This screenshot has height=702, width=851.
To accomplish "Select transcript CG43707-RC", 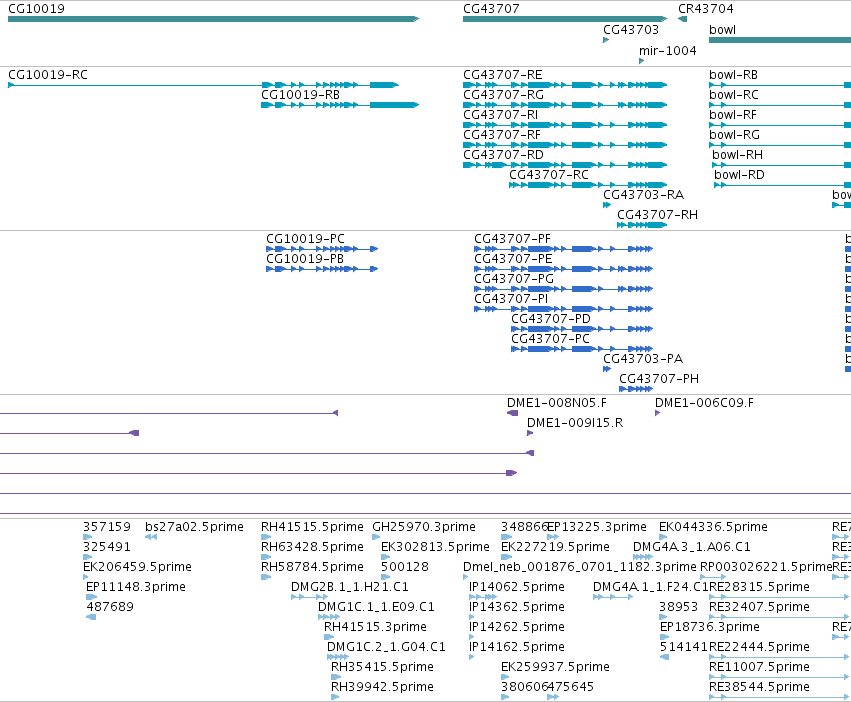I will tap(588, 185).
